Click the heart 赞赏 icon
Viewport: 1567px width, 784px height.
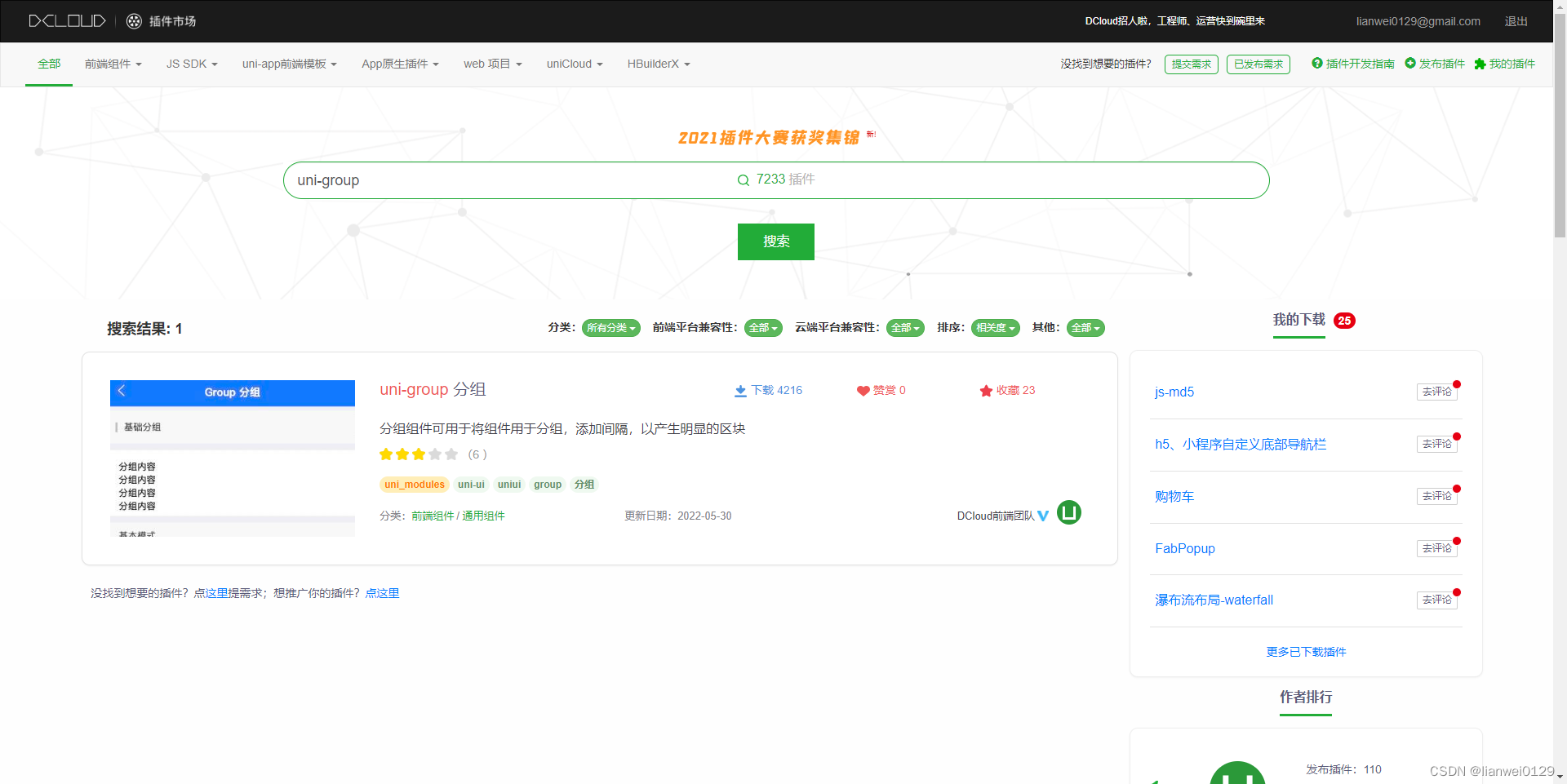[863, 391]
